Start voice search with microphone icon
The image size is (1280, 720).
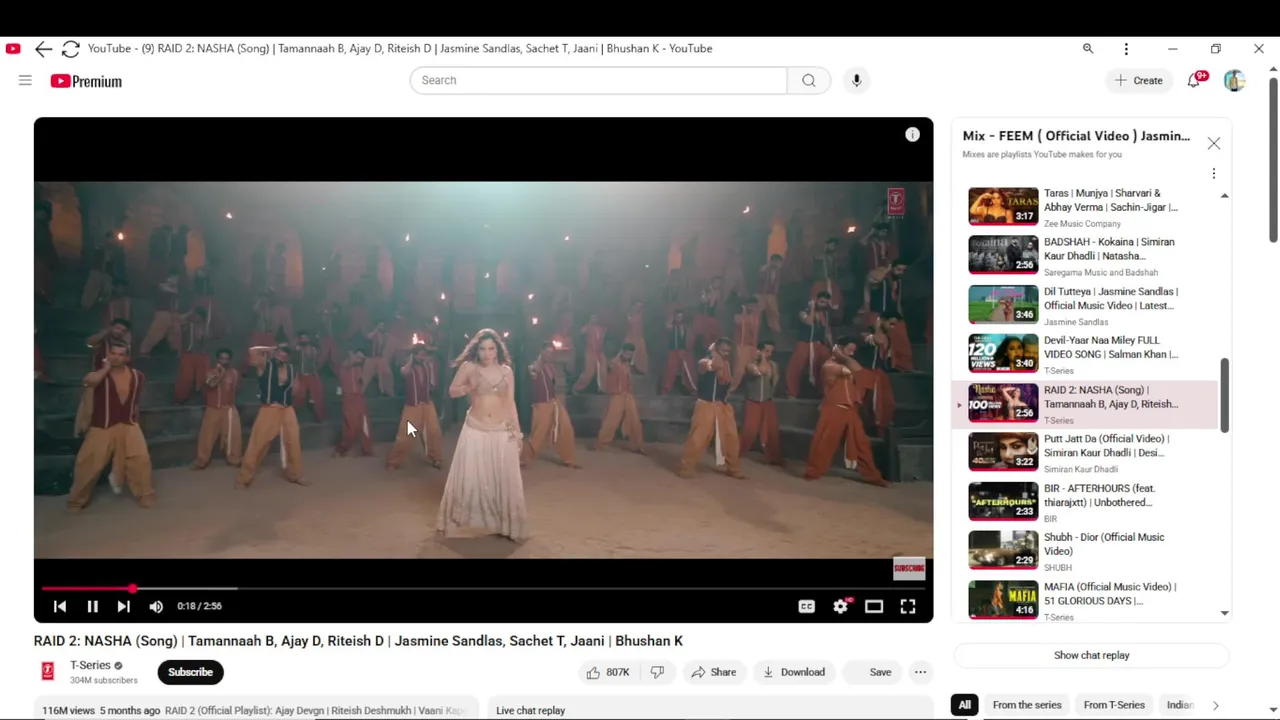pyautogui.click(x=856, y=80)
